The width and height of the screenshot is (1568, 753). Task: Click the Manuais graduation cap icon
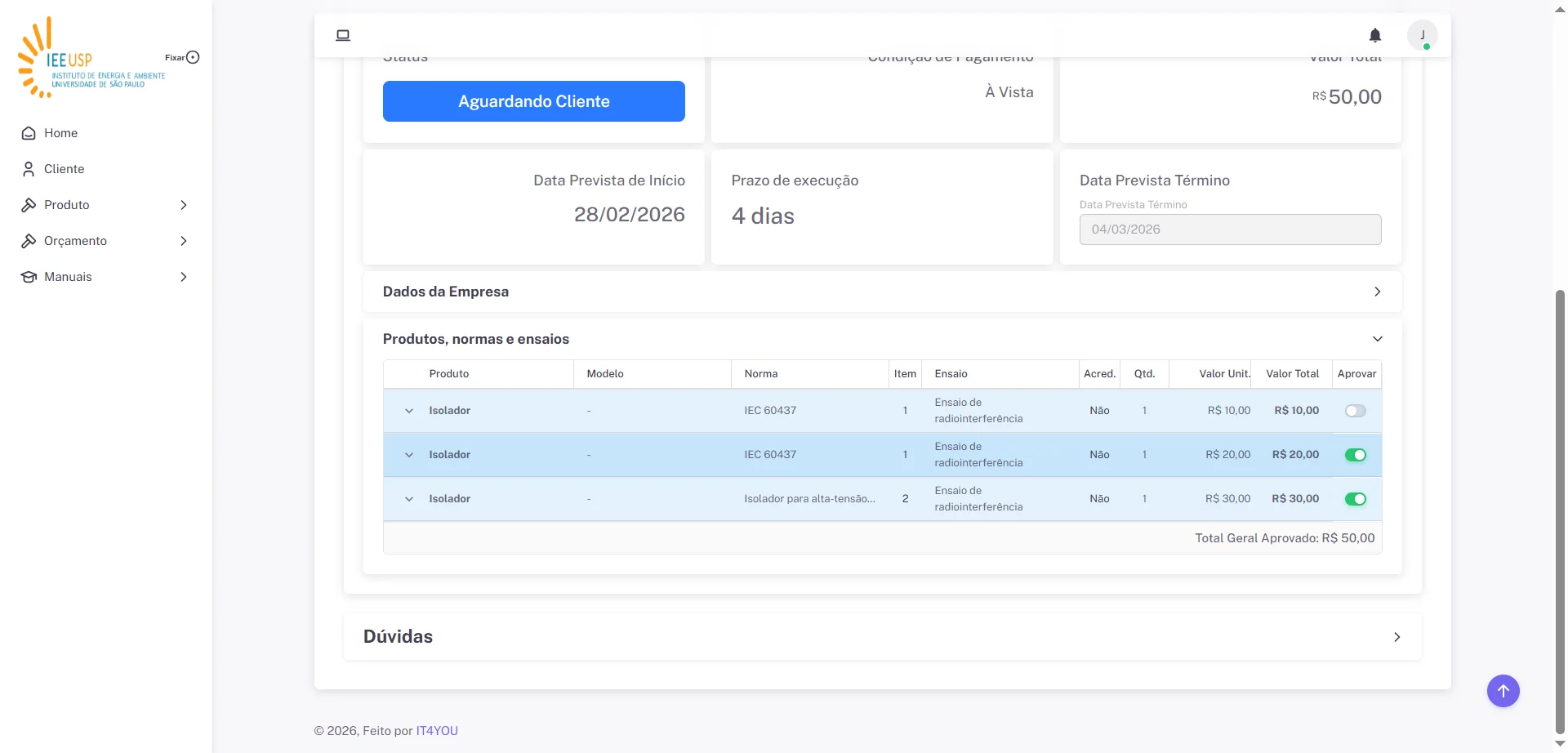[x=29, y=277]
